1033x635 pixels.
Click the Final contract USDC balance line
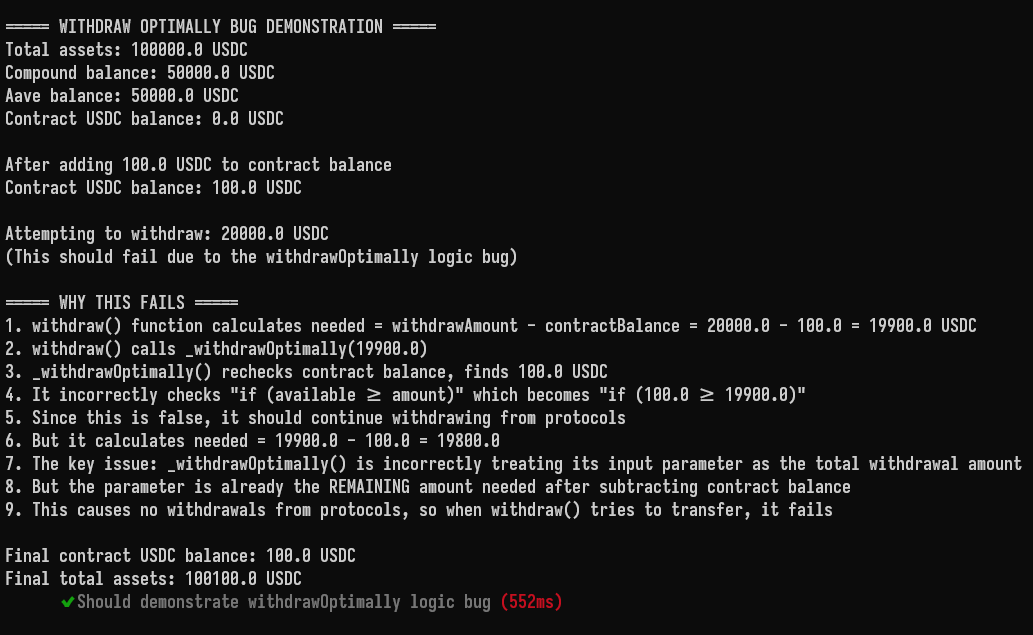[181, 556]
